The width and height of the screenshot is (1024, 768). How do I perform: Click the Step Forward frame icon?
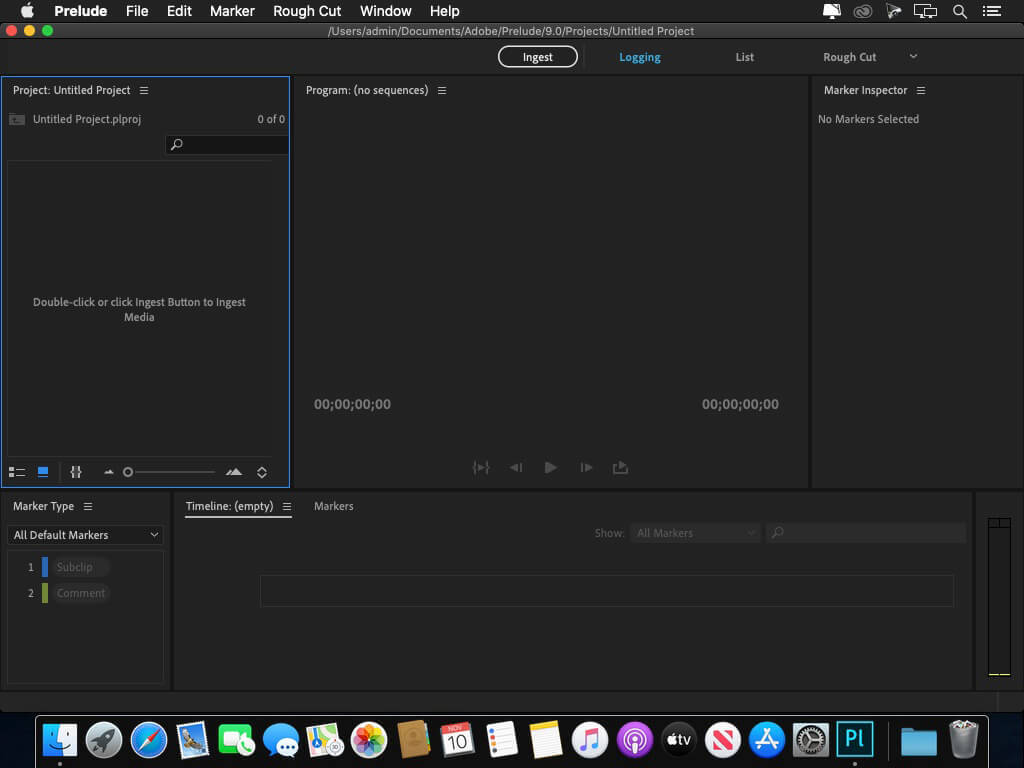click(586, 467)
